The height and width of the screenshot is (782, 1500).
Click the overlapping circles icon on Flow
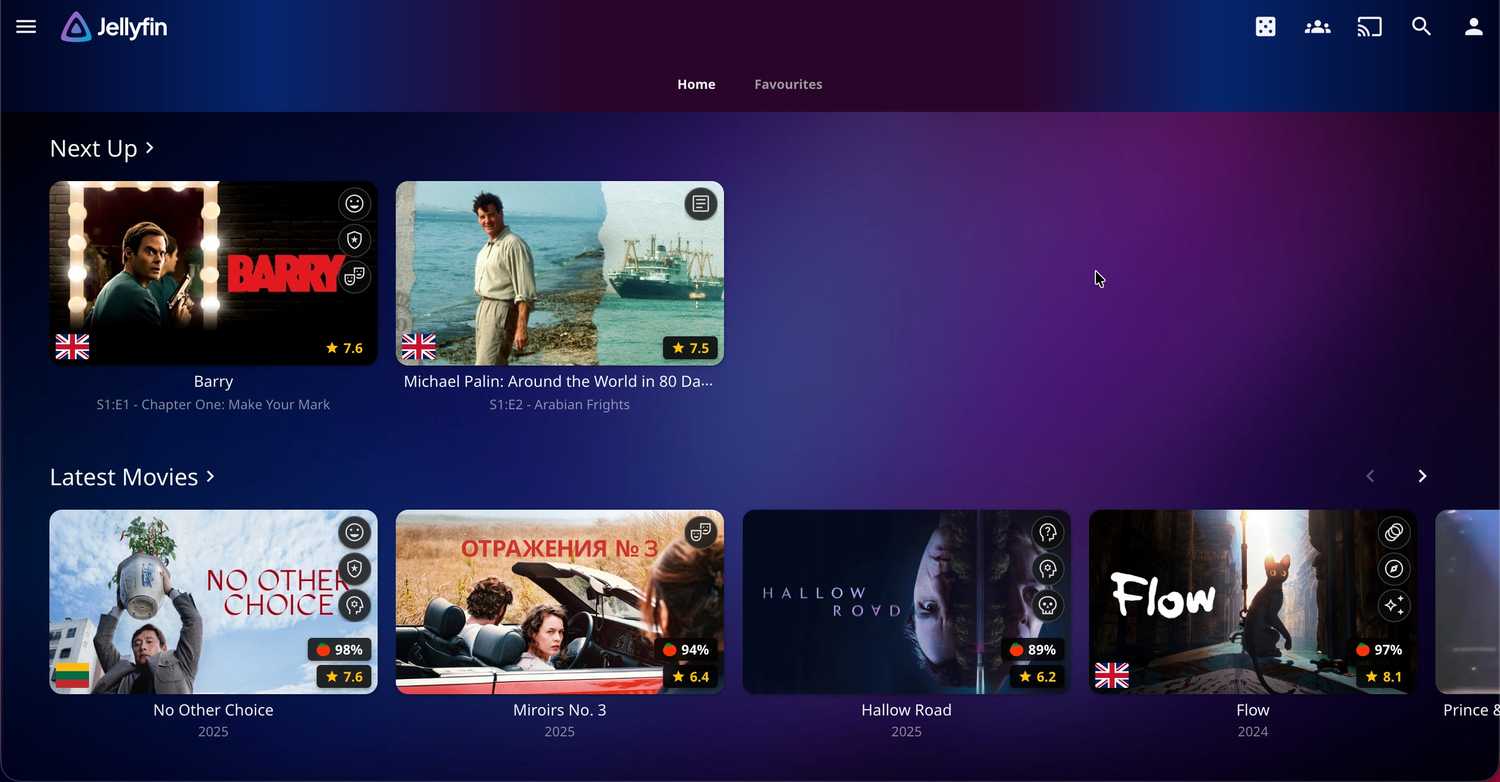tap(1394, 532)
